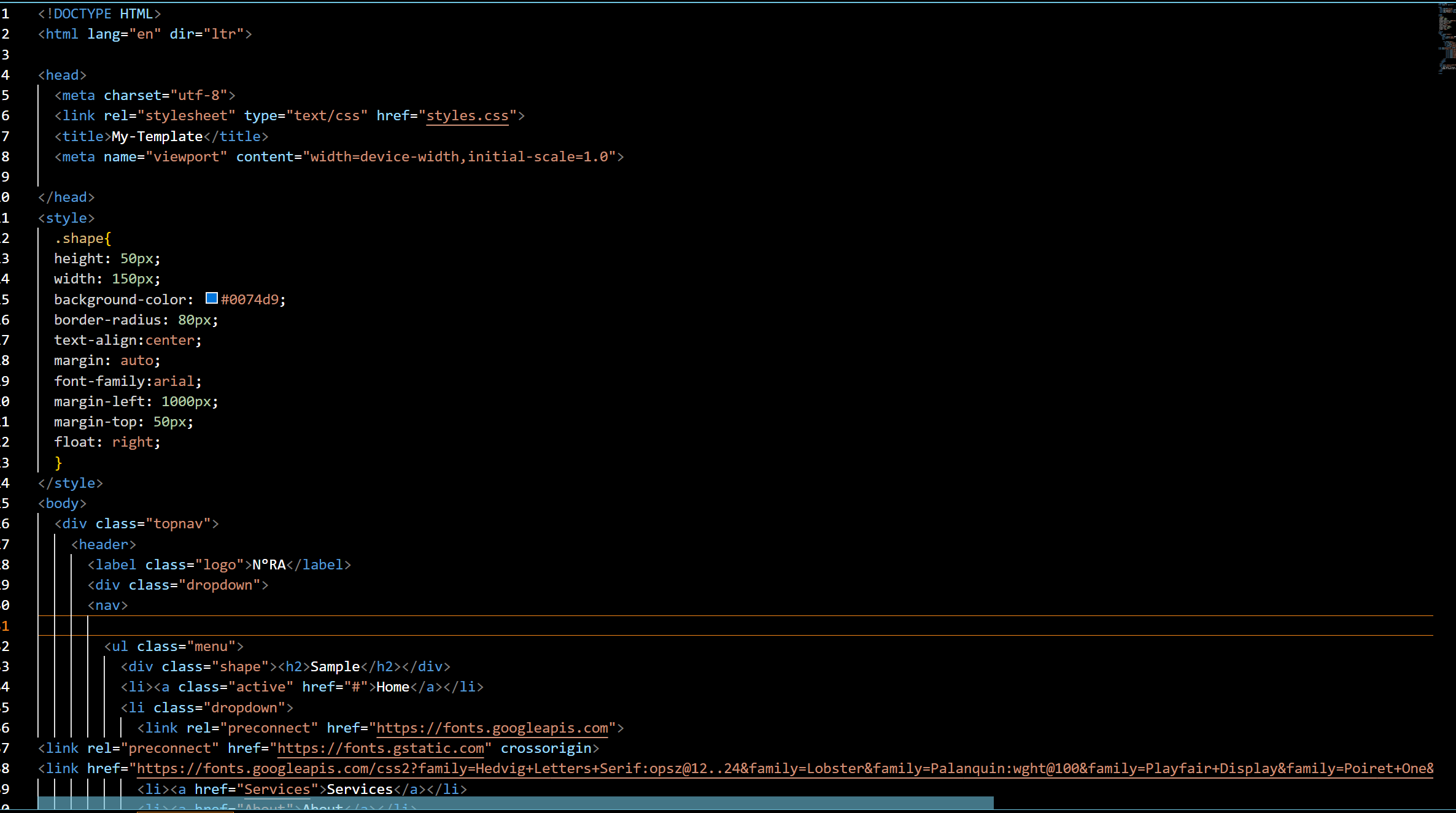Click the .shape selector

point(79,239)
